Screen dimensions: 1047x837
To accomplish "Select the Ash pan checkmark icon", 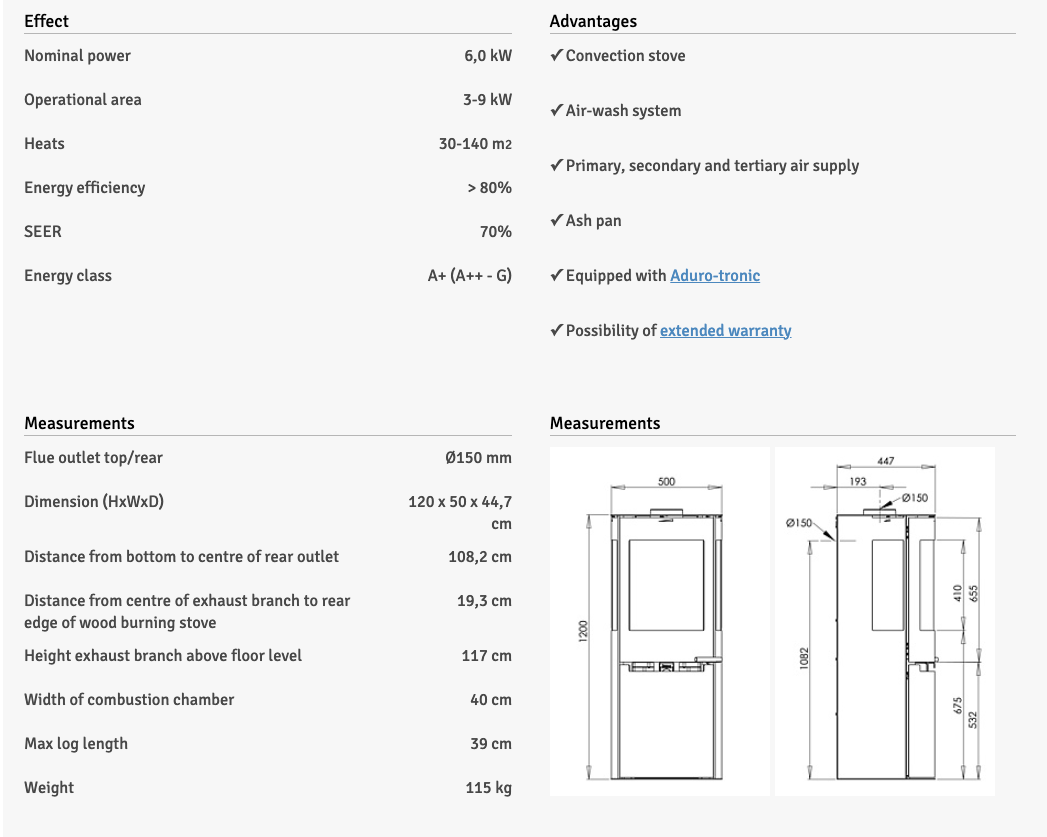I will pos(556,220).
